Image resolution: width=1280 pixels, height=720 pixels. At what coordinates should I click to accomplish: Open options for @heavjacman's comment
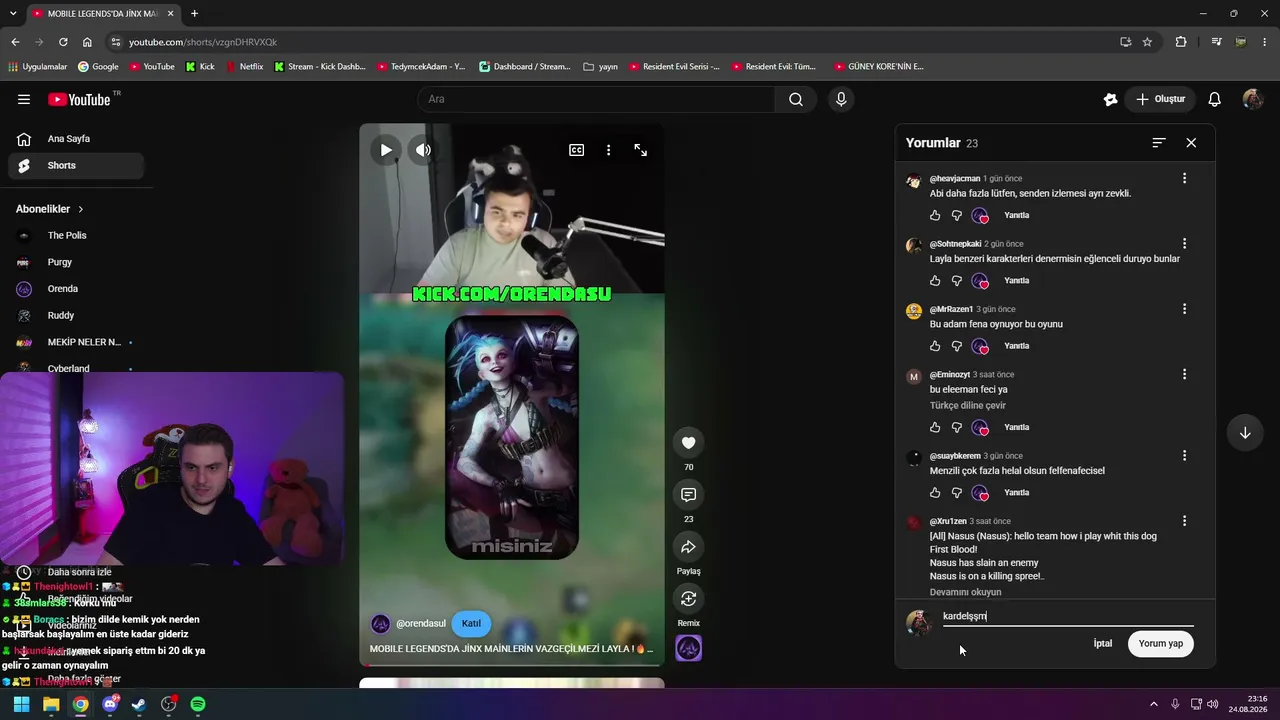1184,178
